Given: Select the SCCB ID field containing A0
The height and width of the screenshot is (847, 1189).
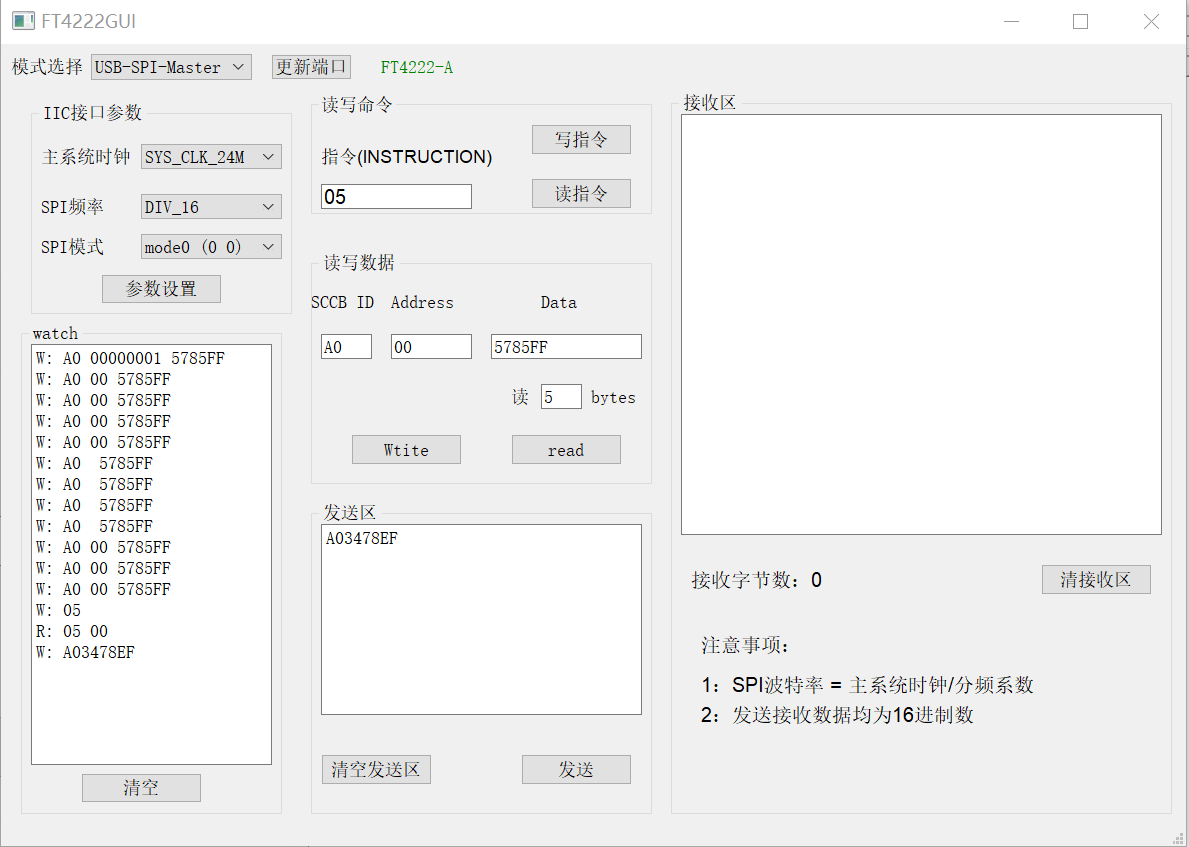Looking at the screenshot, I should (x=346, y=346).
